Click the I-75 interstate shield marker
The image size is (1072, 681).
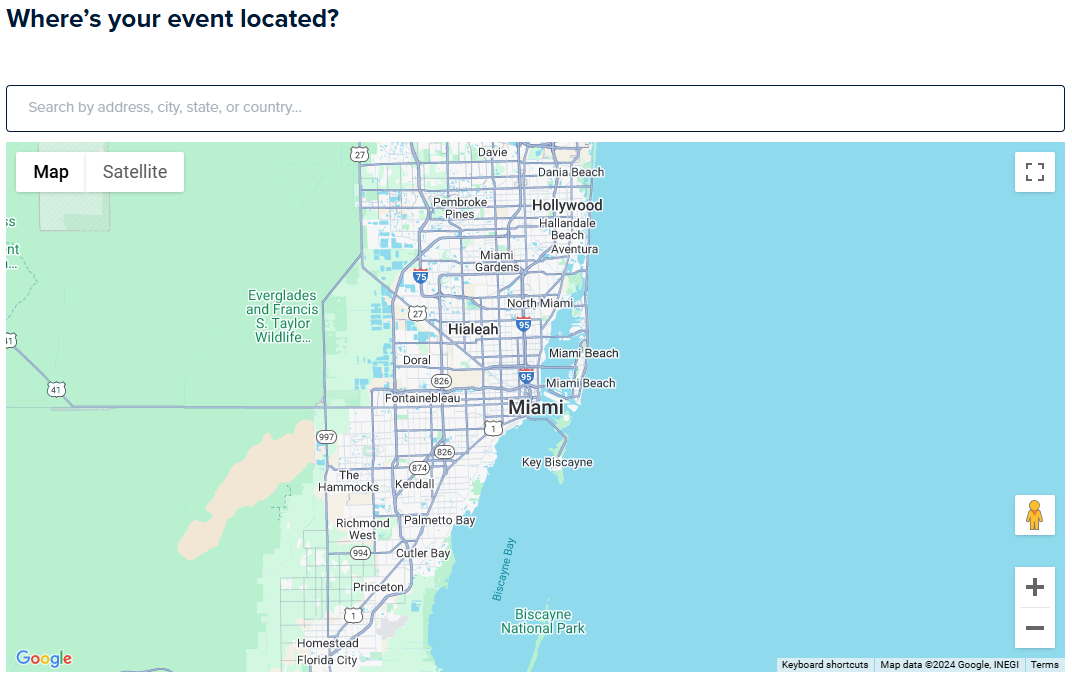click(x=420, y=275)
